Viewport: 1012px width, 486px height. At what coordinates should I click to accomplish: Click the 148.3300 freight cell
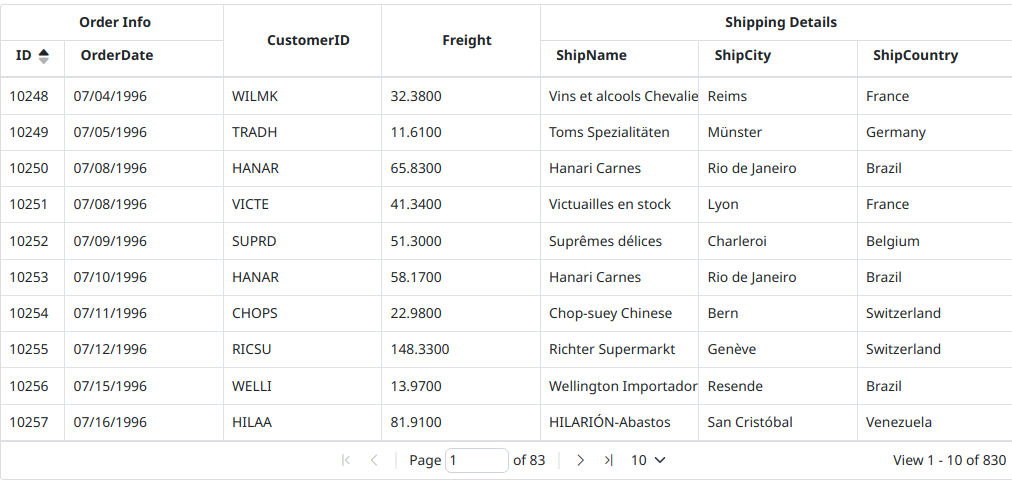(420, 349)
